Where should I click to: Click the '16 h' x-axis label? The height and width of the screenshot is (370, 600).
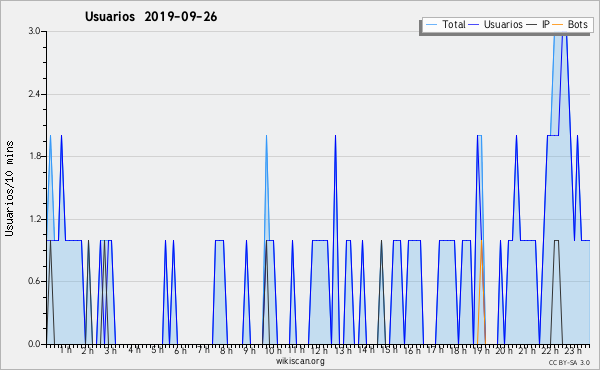(x=412, y=351)
